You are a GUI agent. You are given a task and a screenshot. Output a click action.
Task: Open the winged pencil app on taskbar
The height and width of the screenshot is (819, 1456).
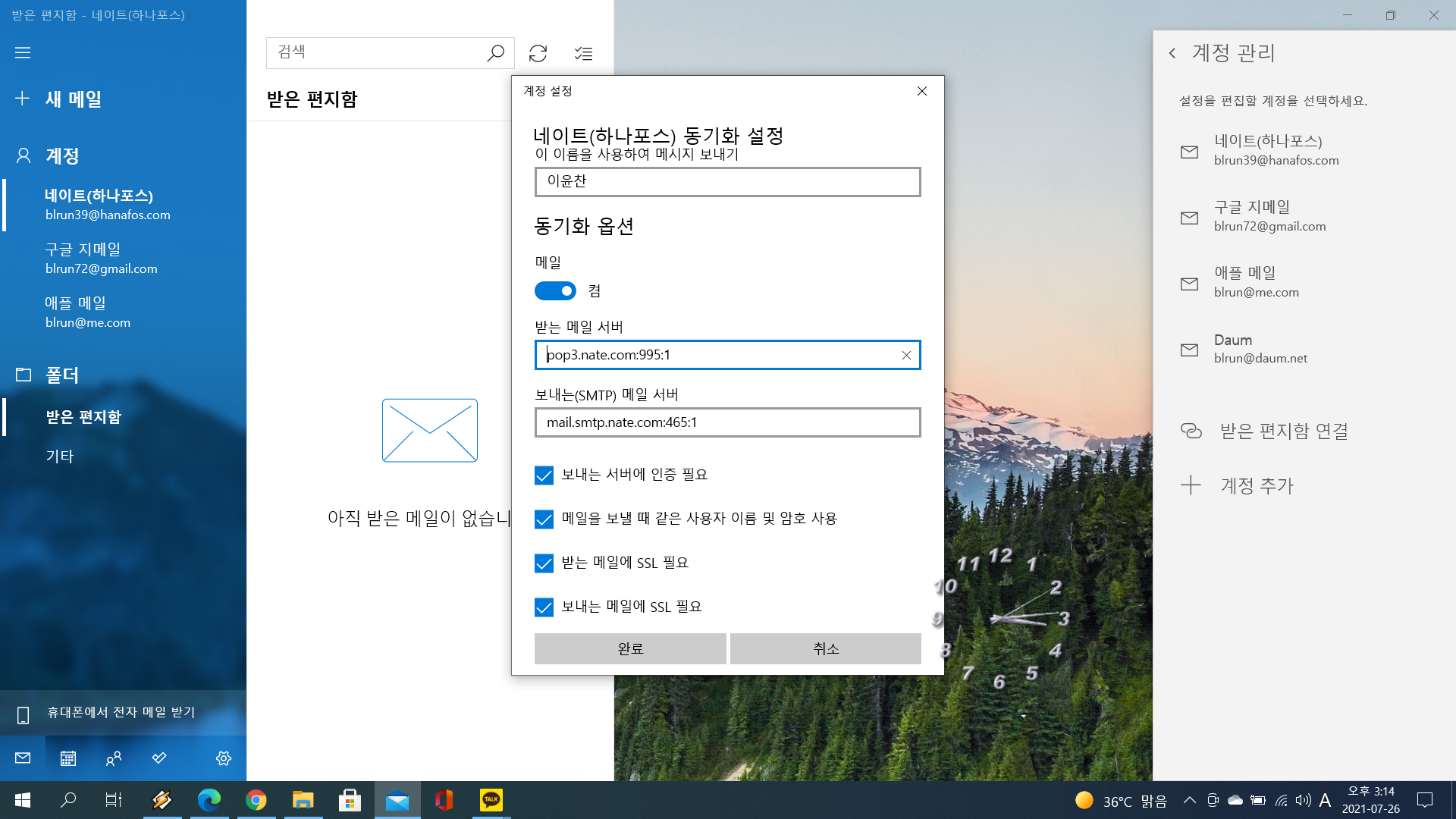pyautogui.click(x=162, y=800)
